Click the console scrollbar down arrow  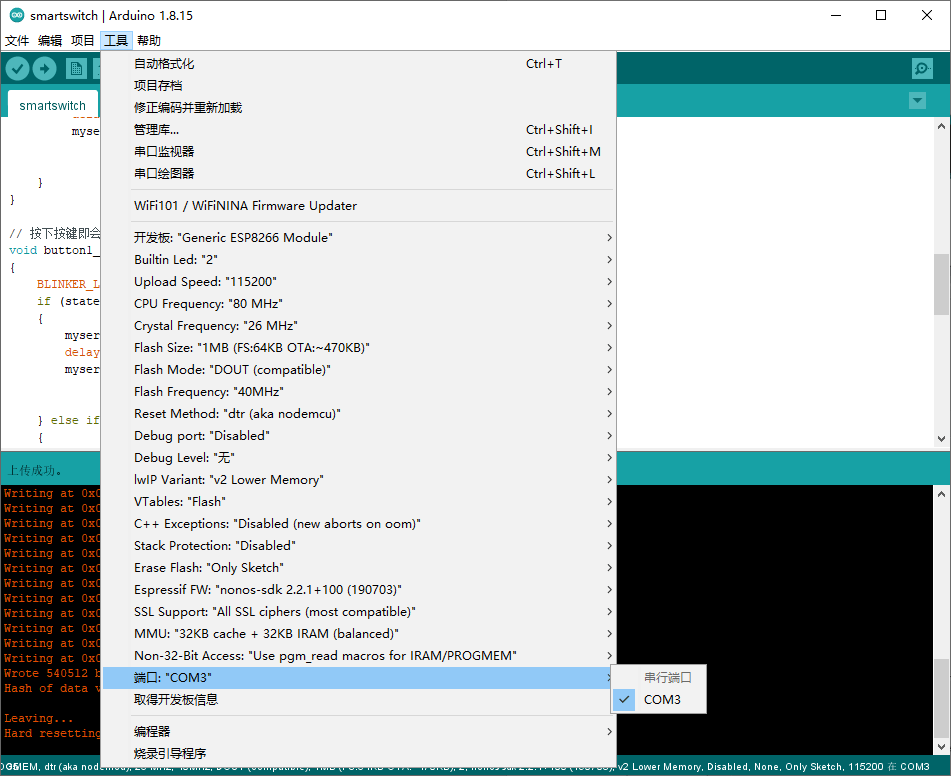click(x=941, y=747)
